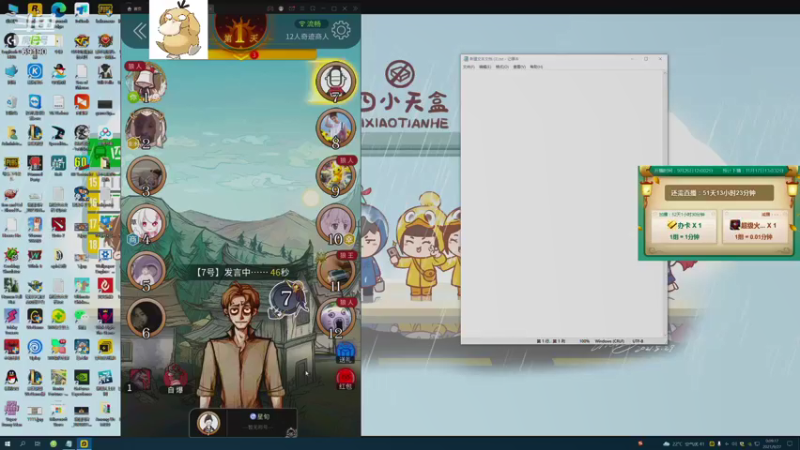Click the taskbar weather temperature indicator
Viewport: 800px width, 450px height.
point(685,444)
